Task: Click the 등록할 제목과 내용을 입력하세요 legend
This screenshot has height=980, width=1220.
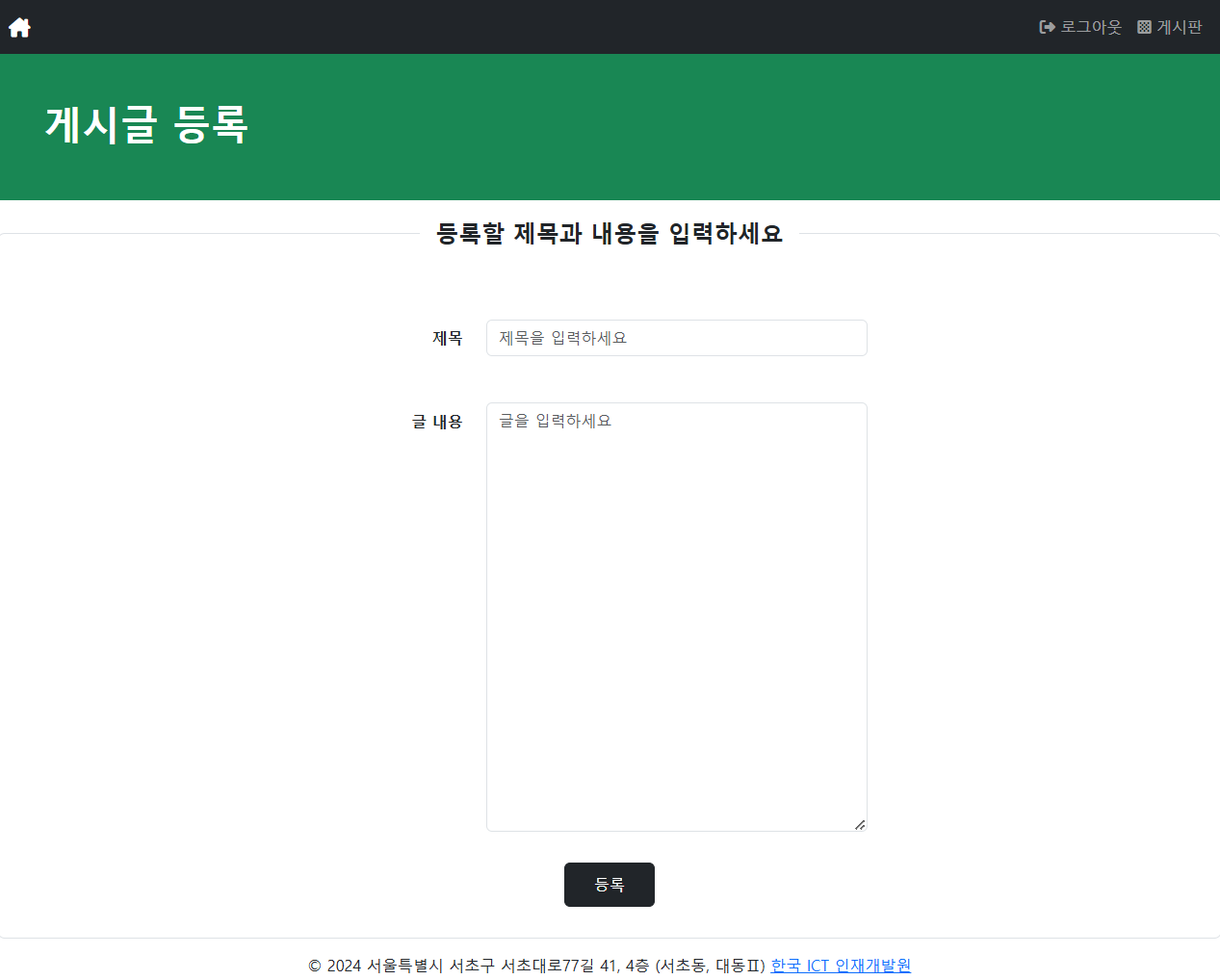Action: click(610, 234)
